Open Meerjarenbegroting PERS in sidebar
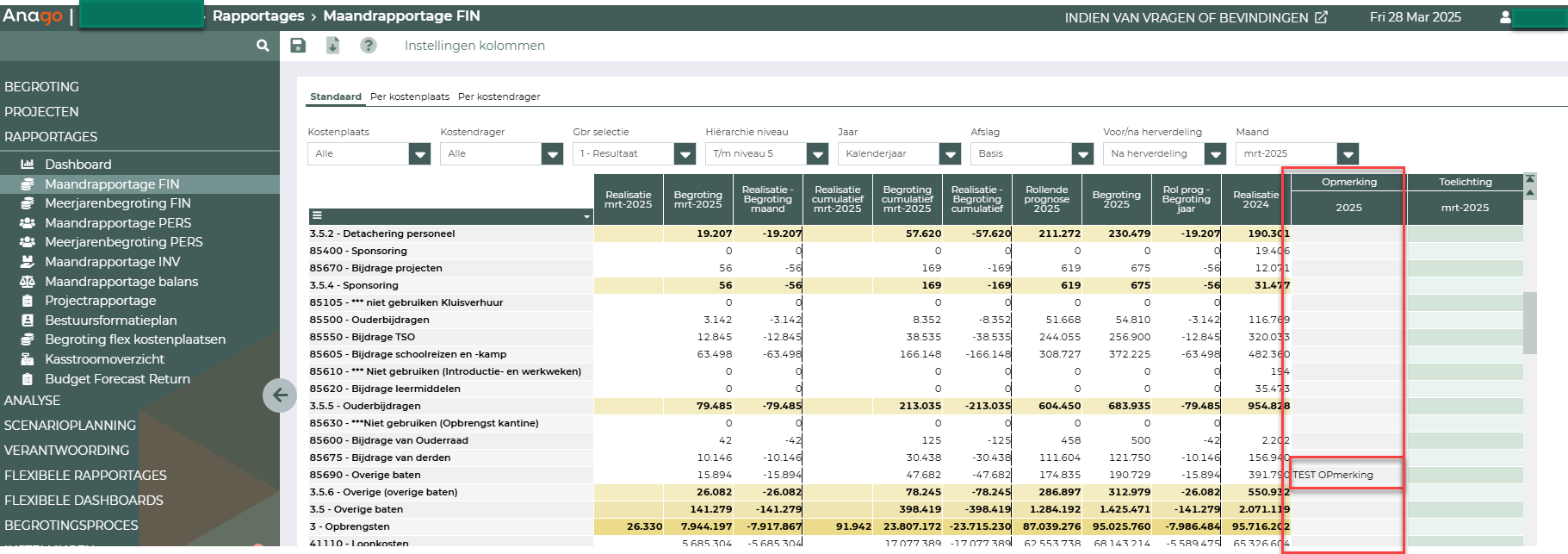The width and height of the screenshot is (1568, 554). (x=124, y=242)
